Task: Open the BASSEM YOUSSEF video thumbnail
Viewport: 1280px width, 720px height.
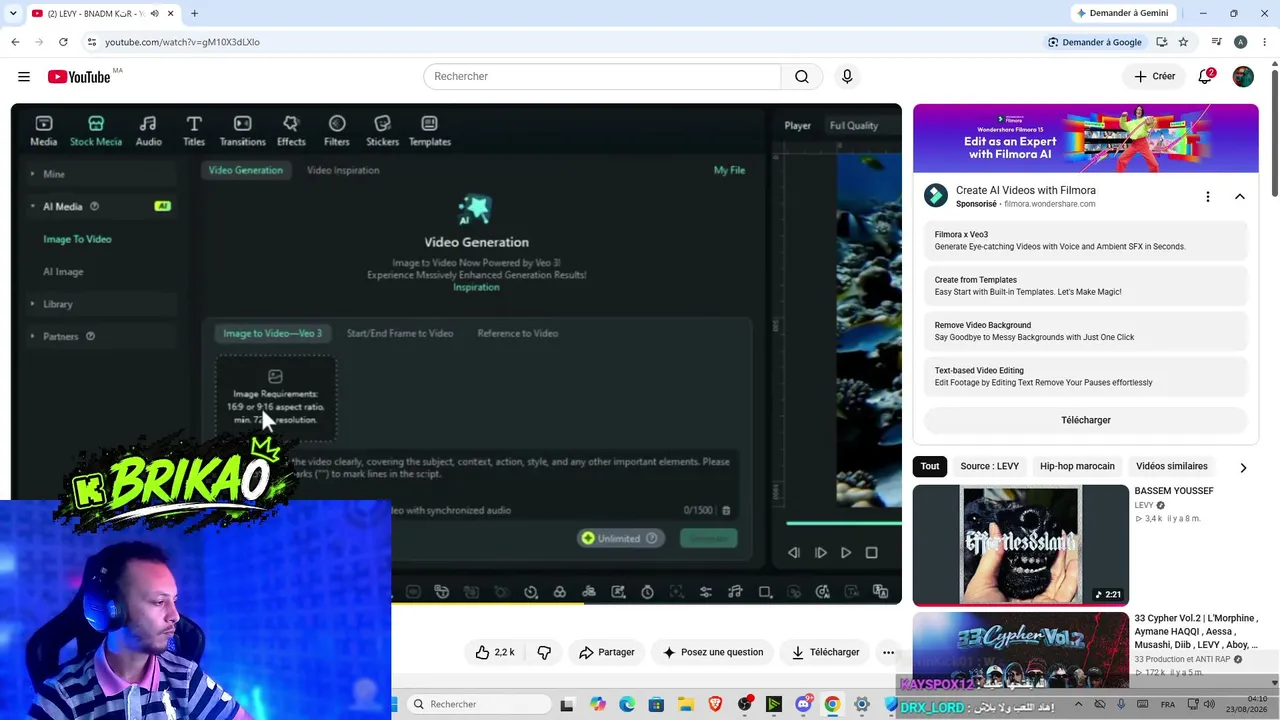Action: tap(1021, 545)
